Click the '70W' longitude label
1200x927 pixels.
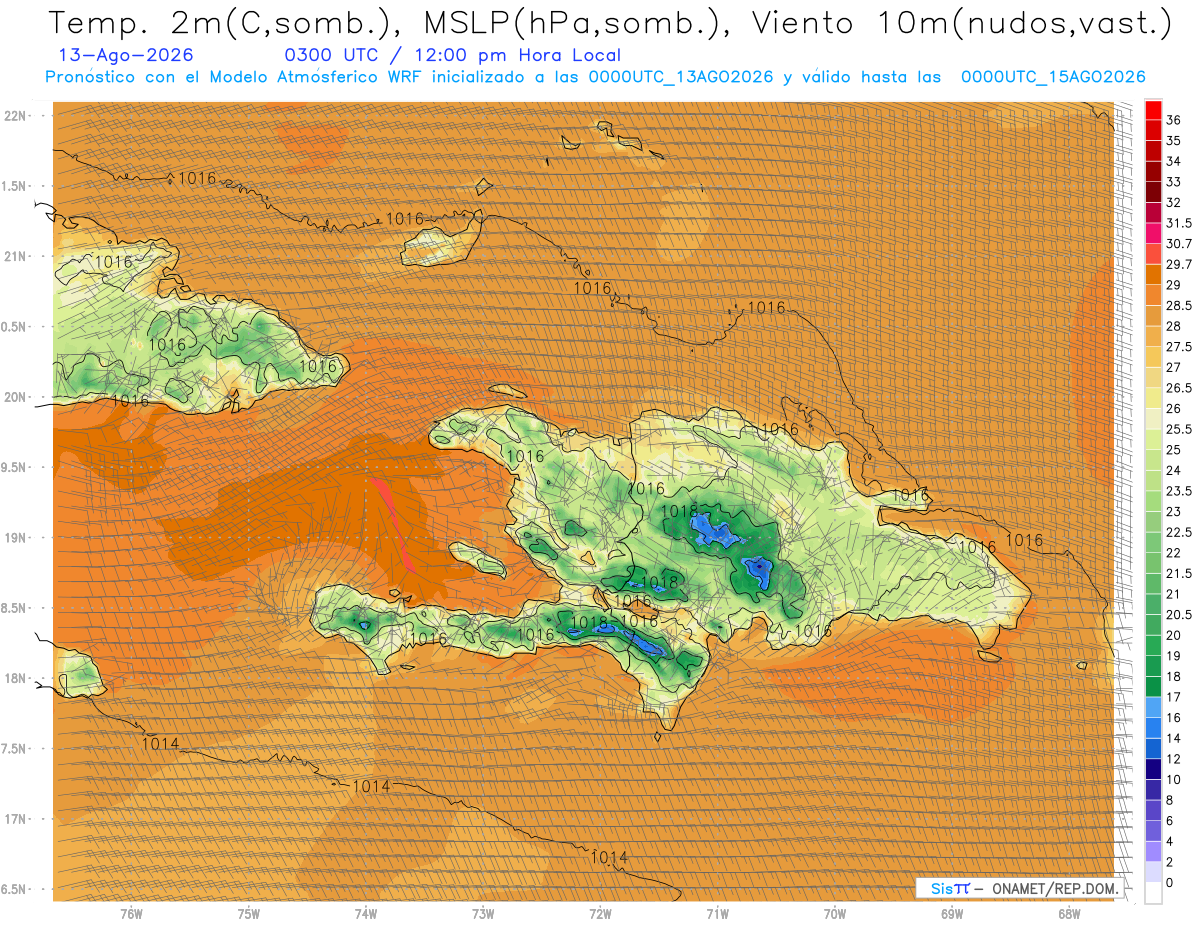[x=834, y=914]
